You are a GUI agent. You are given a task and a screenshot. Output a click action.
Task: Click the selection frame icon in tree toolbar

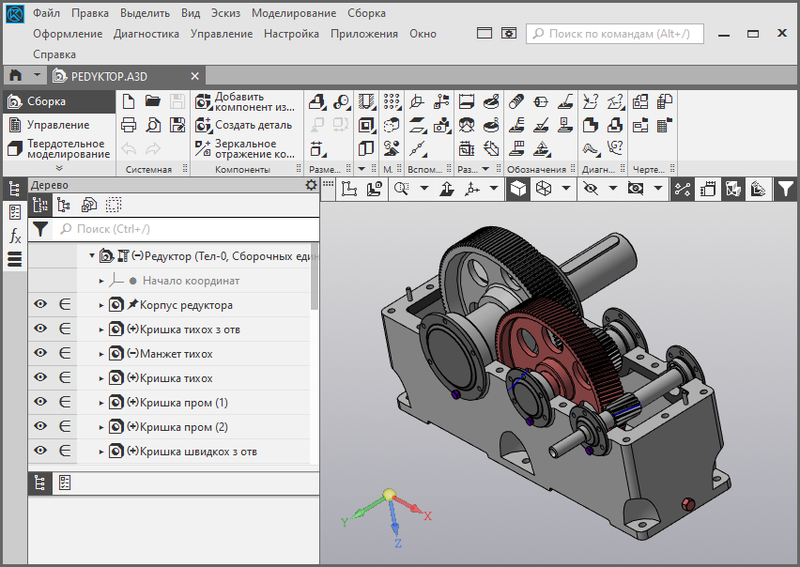(113, 205)
